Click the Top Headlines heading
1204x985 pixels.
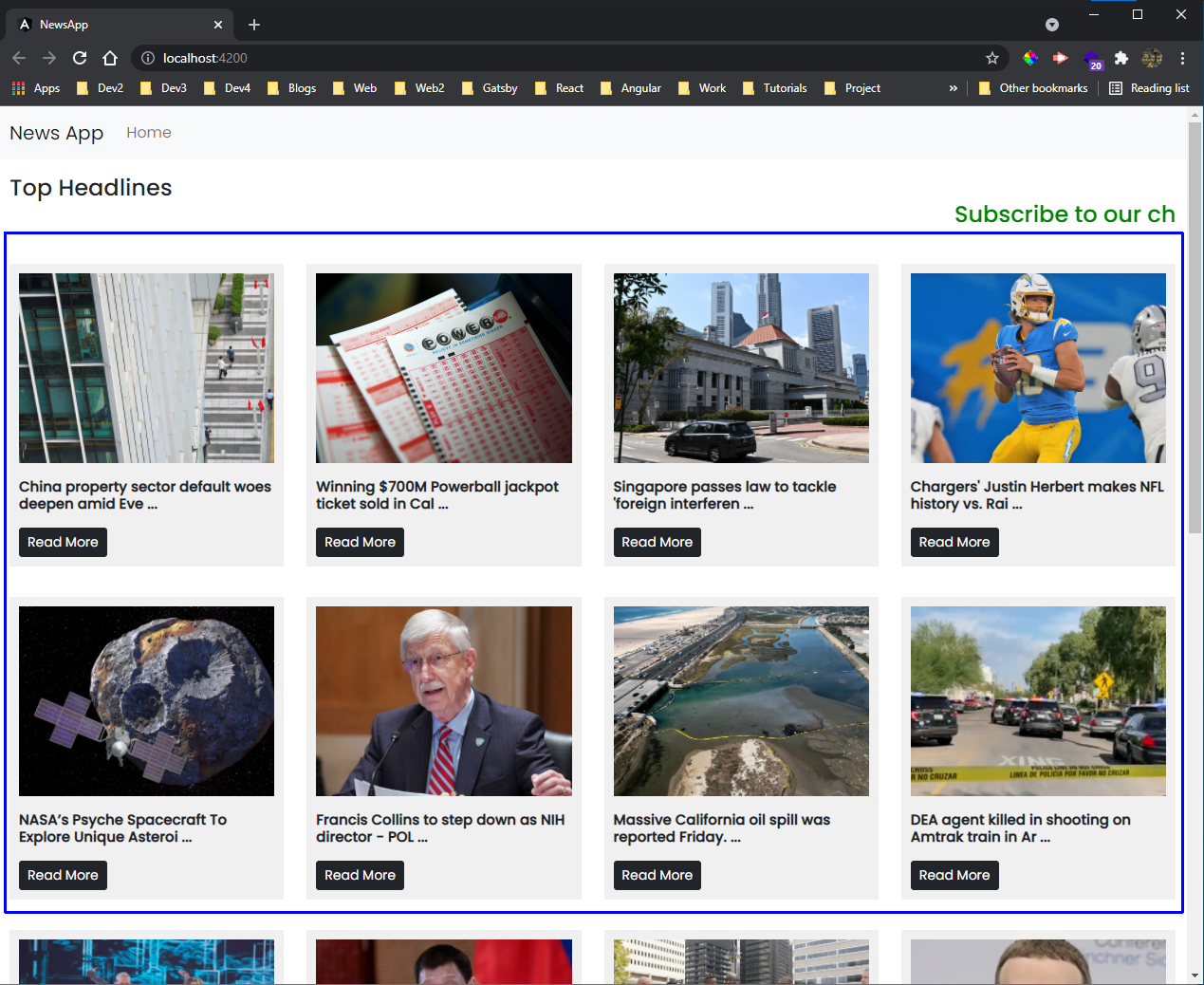pos(91,188)
